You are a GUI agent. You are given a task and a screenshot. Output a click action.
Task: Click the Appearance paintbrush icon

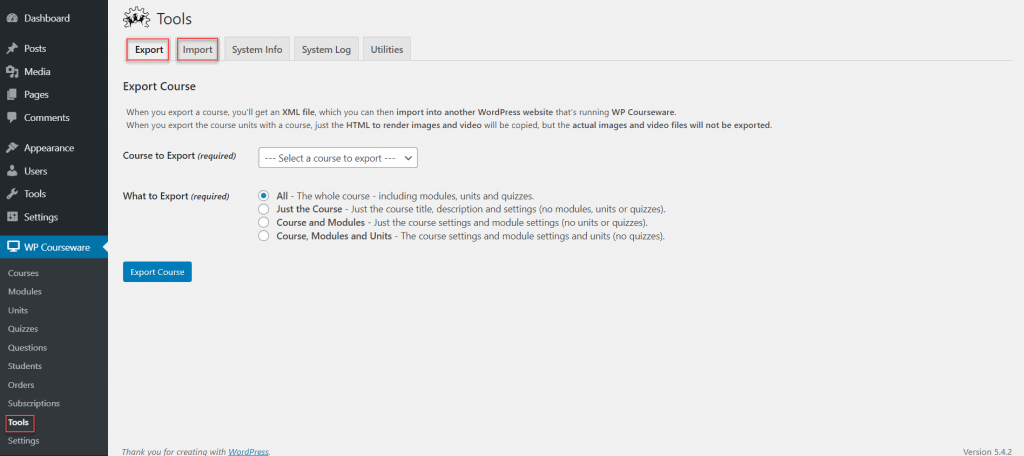(12, 148)
